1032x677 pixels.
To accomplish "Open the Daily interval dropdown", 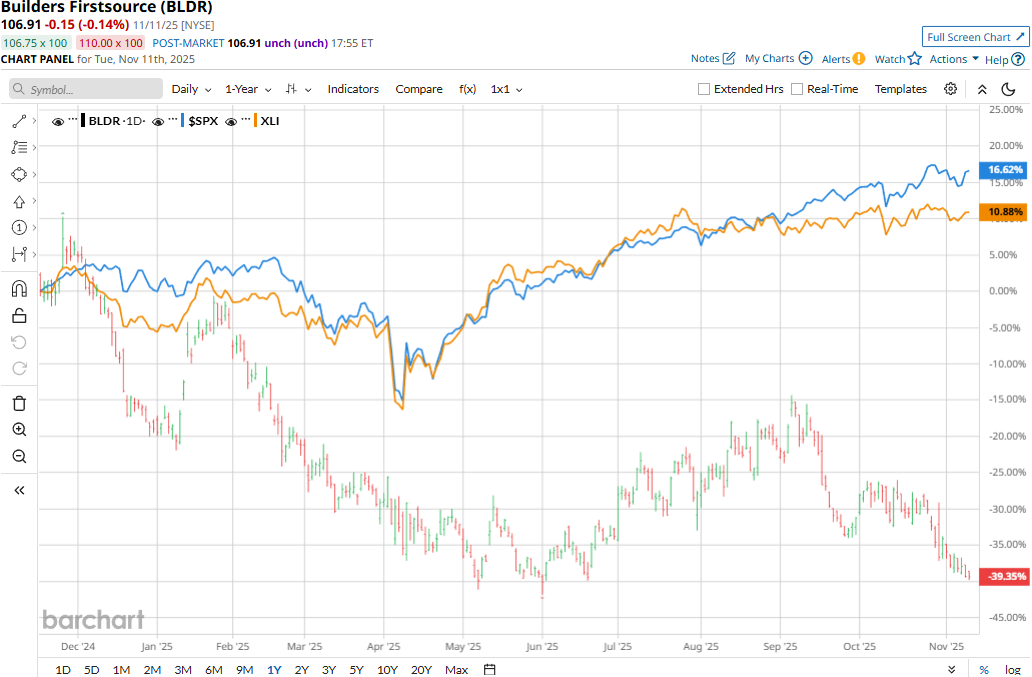I will [191, 89].
